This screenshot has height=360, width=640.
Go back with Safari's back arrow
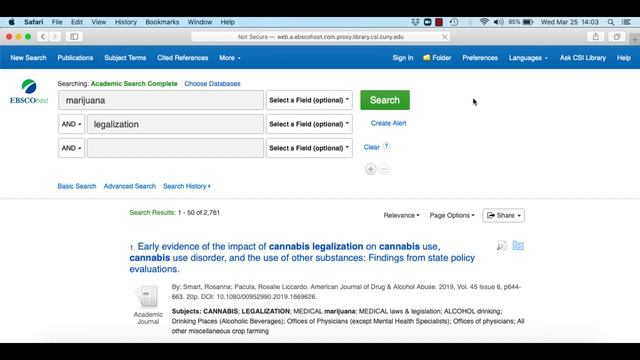43,37
